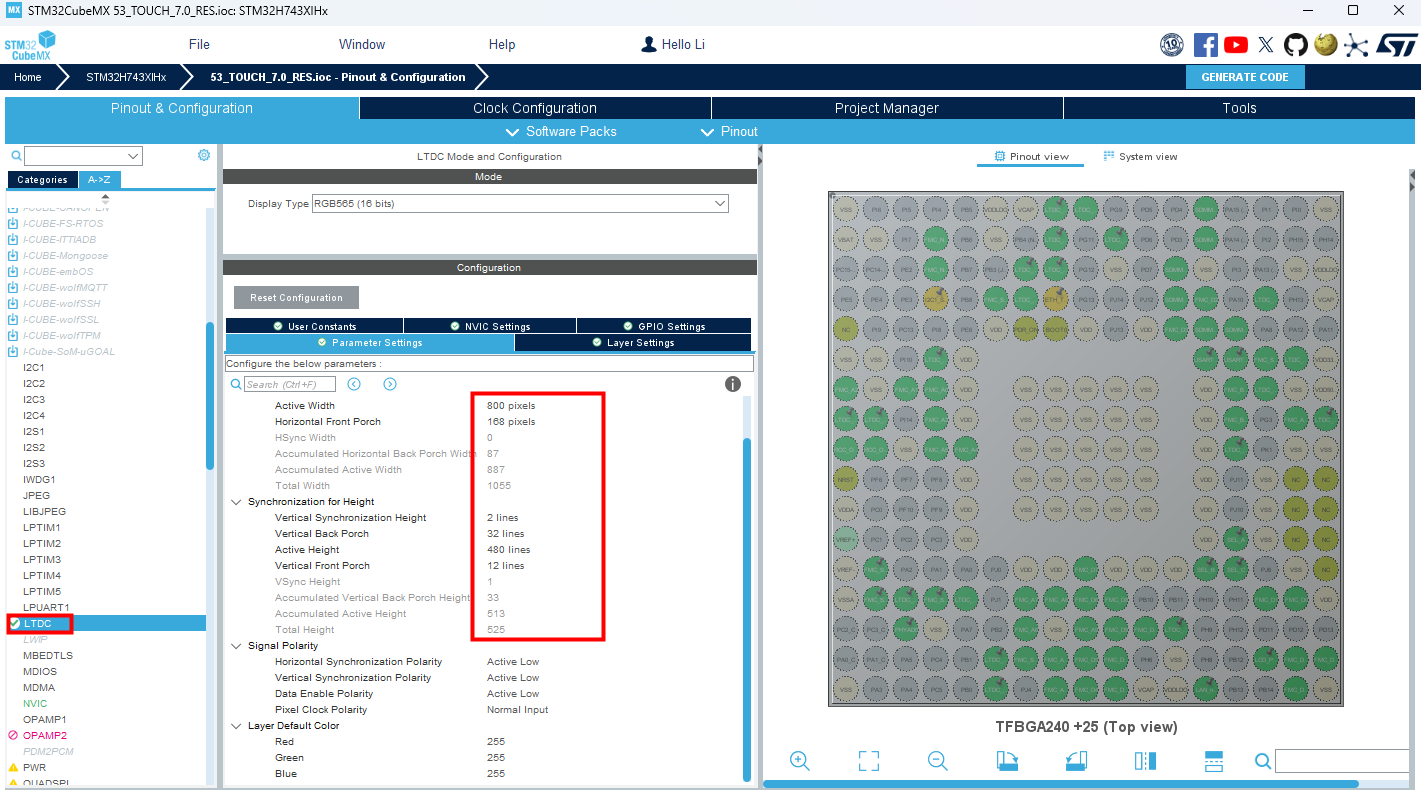Open the peripheral search combo box
Image resolution: width=1421 pixels, height=791 pixels.
click(x=84, y=156)
